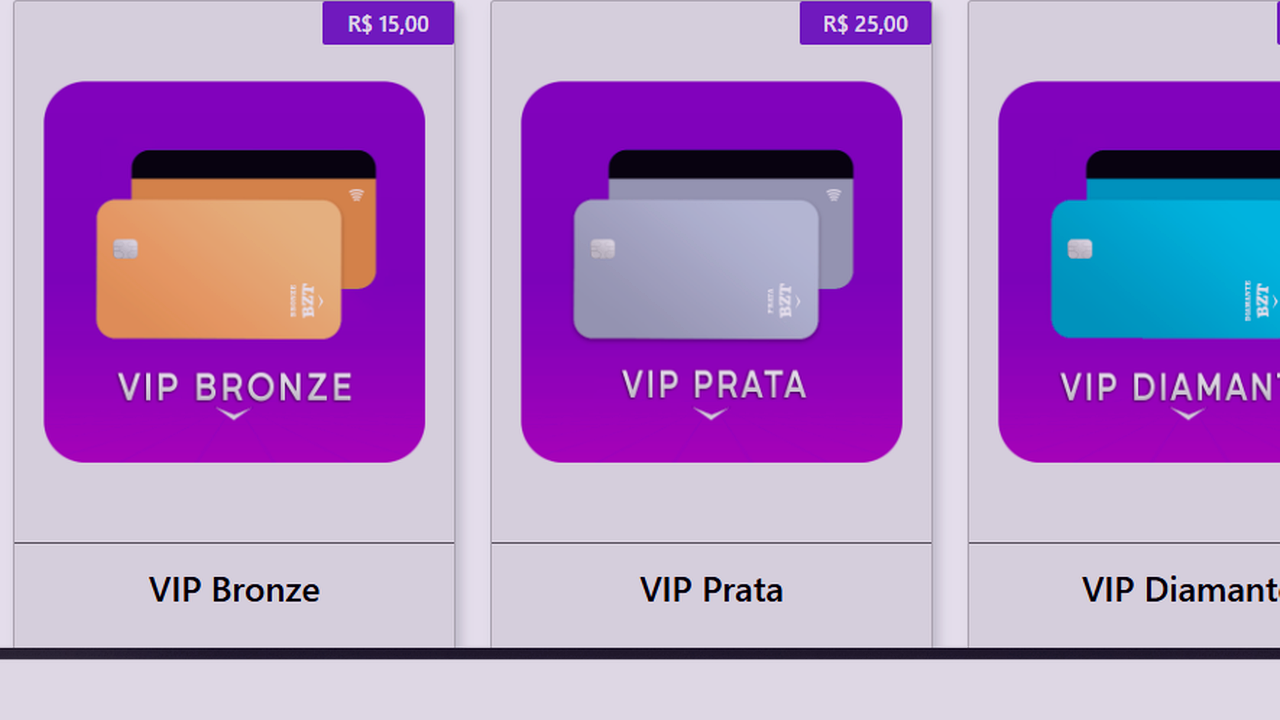
Task: Open the VIP Bronze product title link
Action: point(234,590)
